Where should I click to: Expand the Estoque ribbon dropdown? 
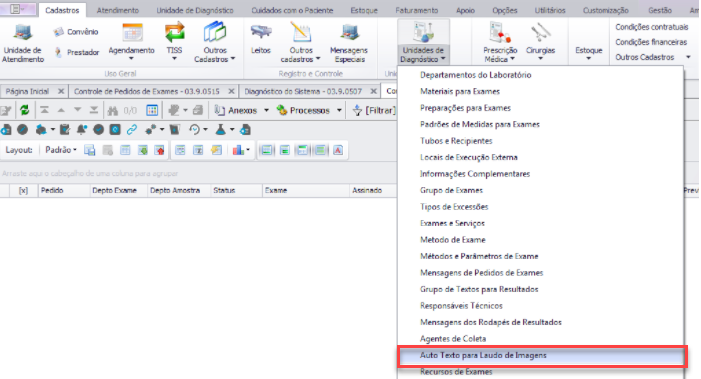tap(588, 59)
